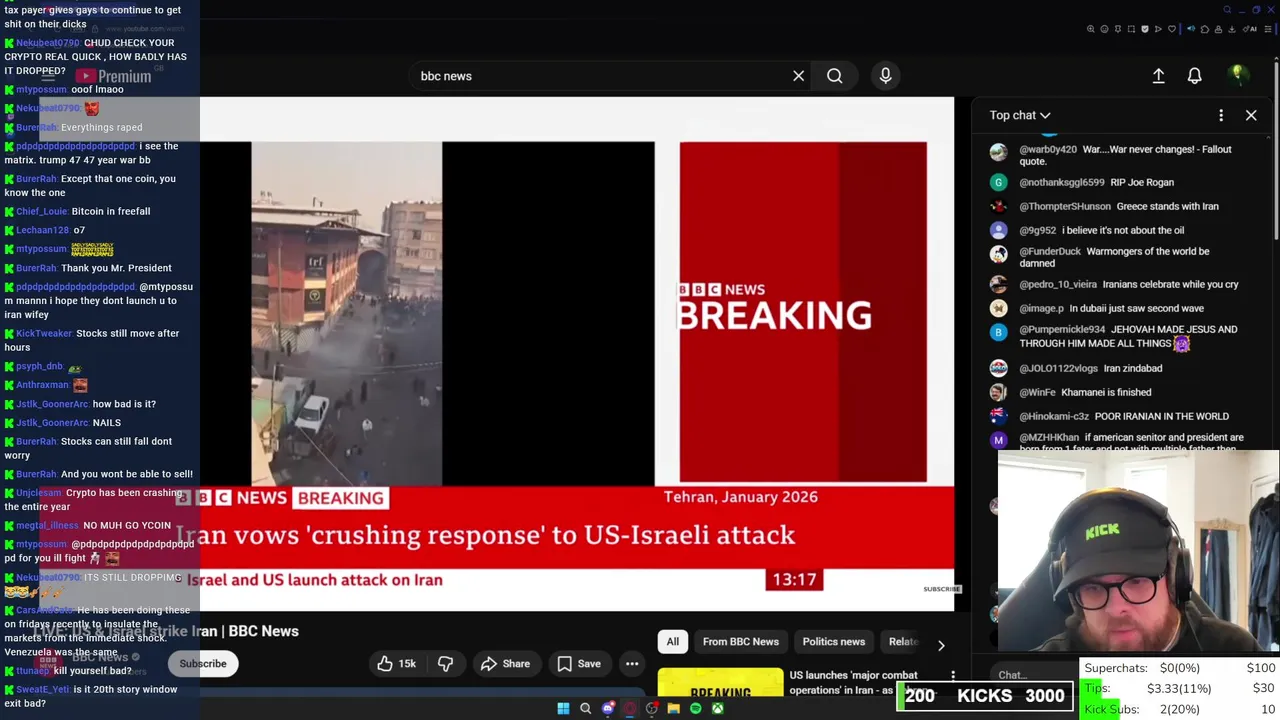Save the video to a playlist

click(x=578, y=664)
